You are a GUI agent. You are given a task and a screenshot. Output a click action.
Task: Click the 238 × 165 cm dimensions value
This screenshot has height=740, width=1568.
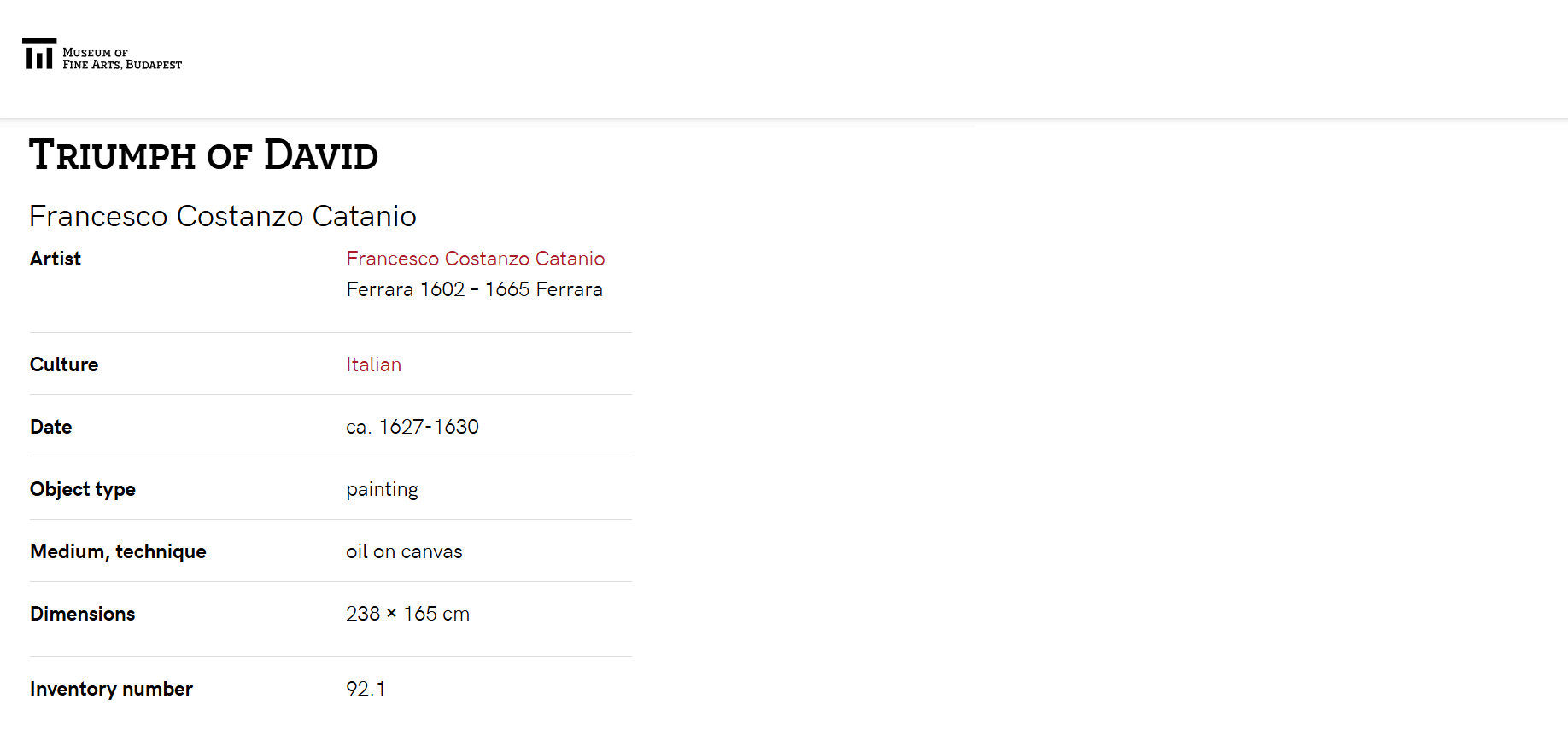[407, 614]
